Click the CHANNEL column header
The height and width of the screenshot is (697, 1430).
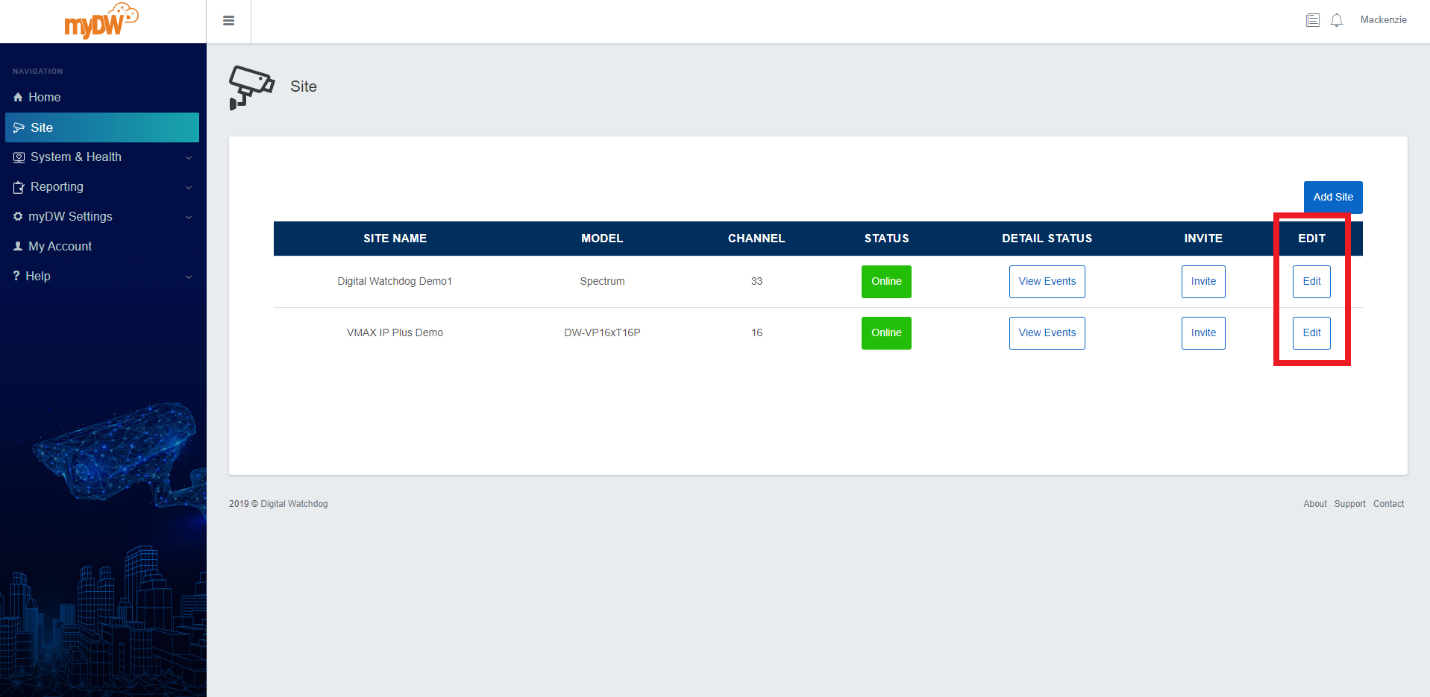tap(756, 238)
